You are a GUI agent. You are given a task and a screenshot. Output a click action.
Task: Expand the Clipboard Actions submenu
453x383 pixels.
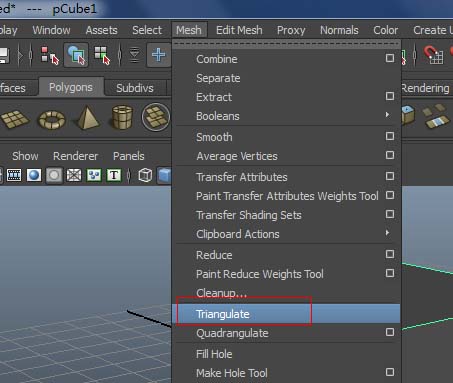point(286,234)
